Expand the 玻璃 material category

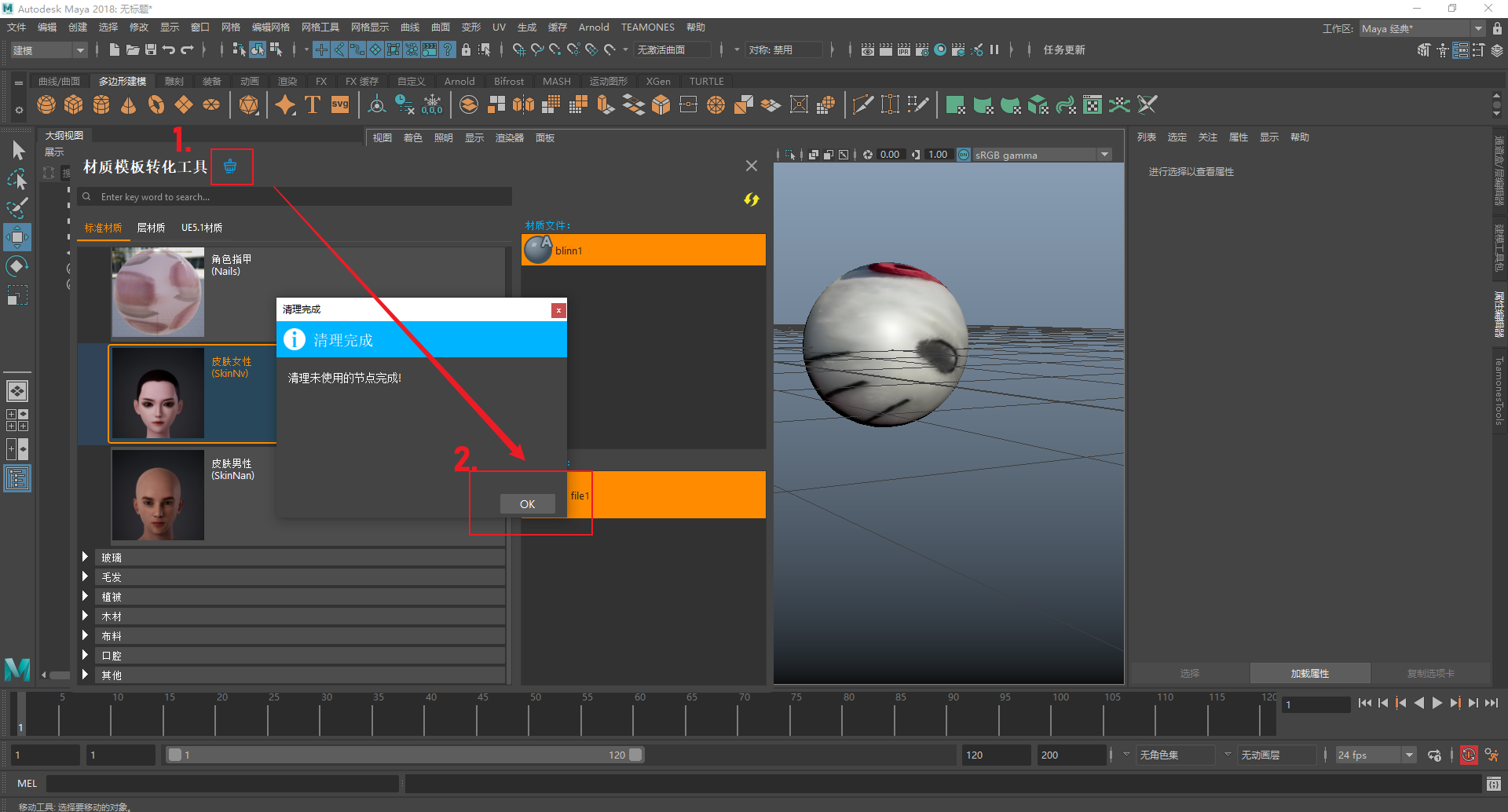pos(85,557)
